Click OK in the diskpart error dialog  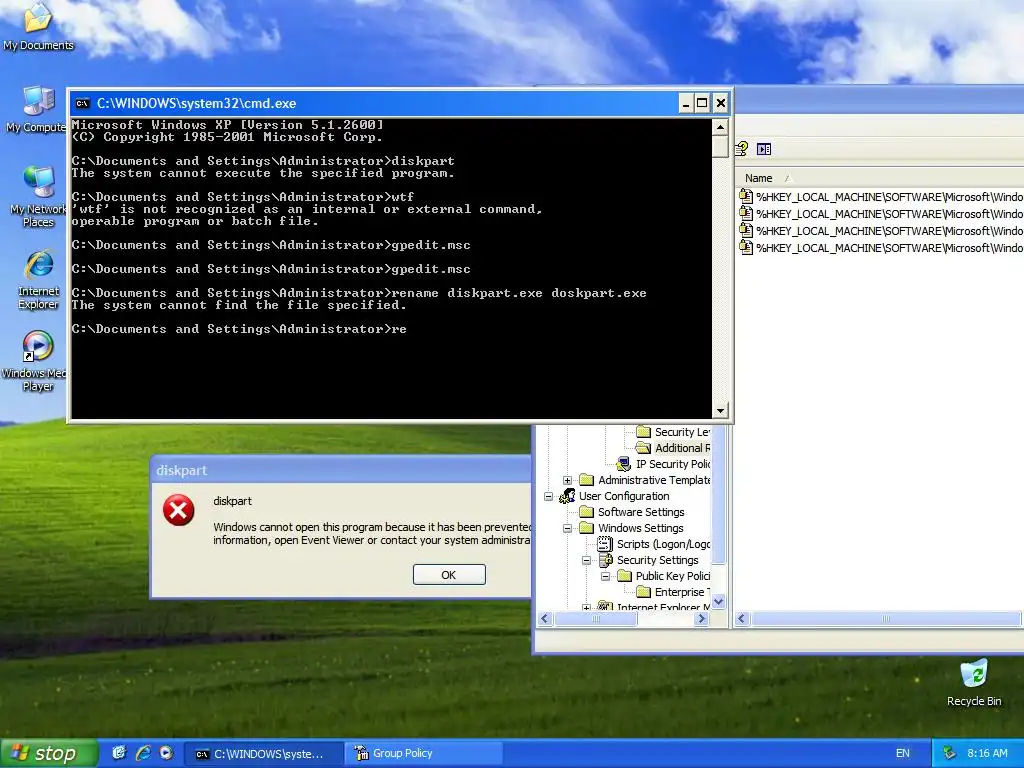(x=449, y=575)
